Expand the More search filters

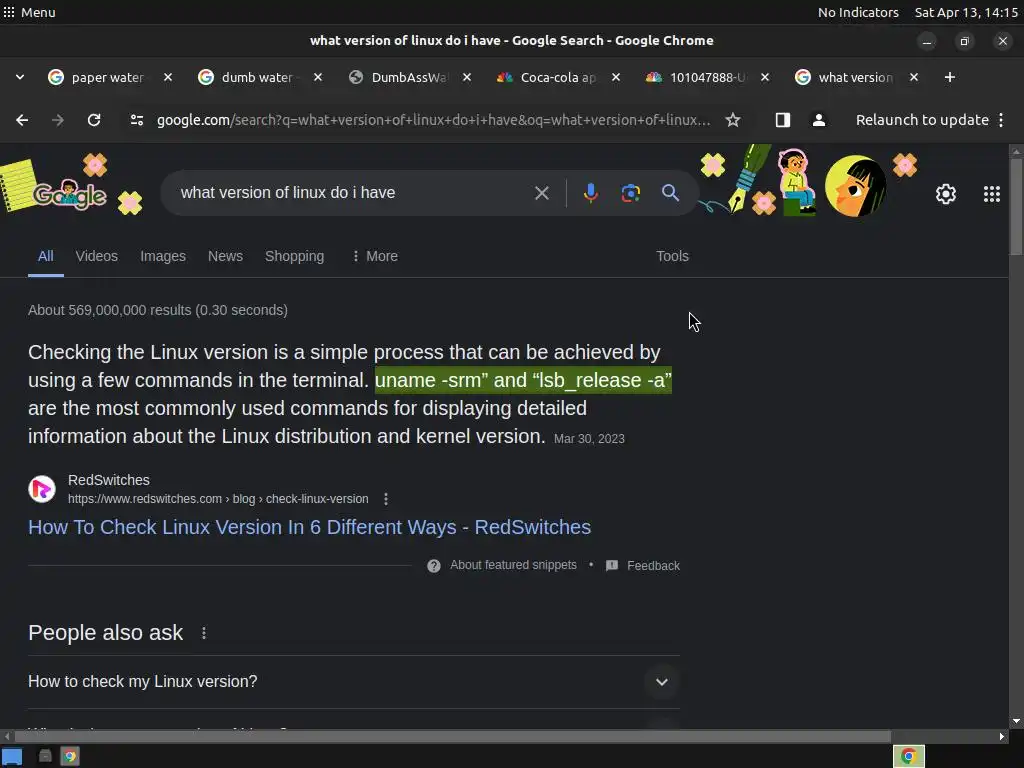(x=375, y=256)
